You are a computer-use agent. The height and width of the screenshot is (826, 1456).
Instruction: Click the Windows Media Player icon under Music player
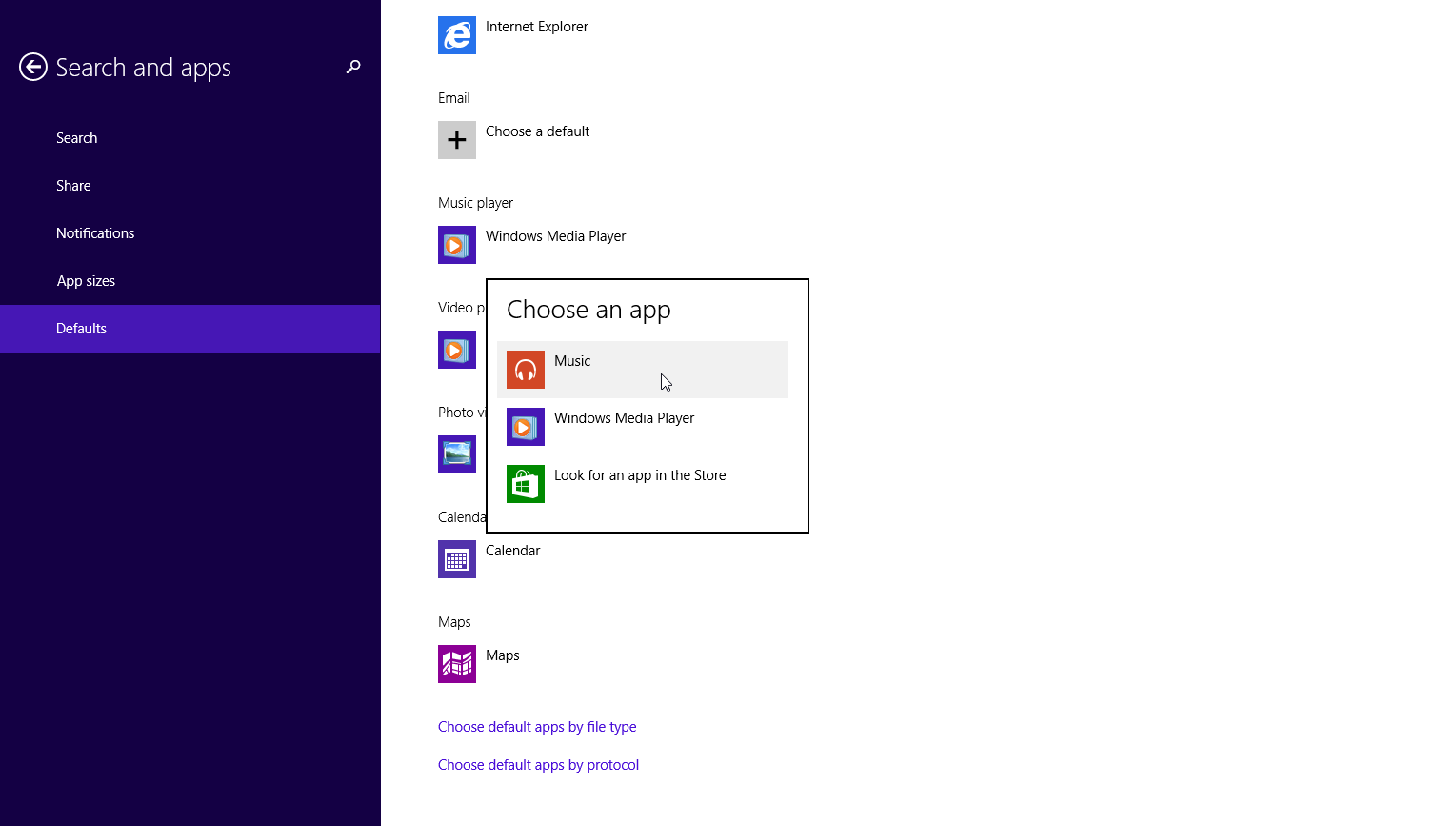coord(457,245)
